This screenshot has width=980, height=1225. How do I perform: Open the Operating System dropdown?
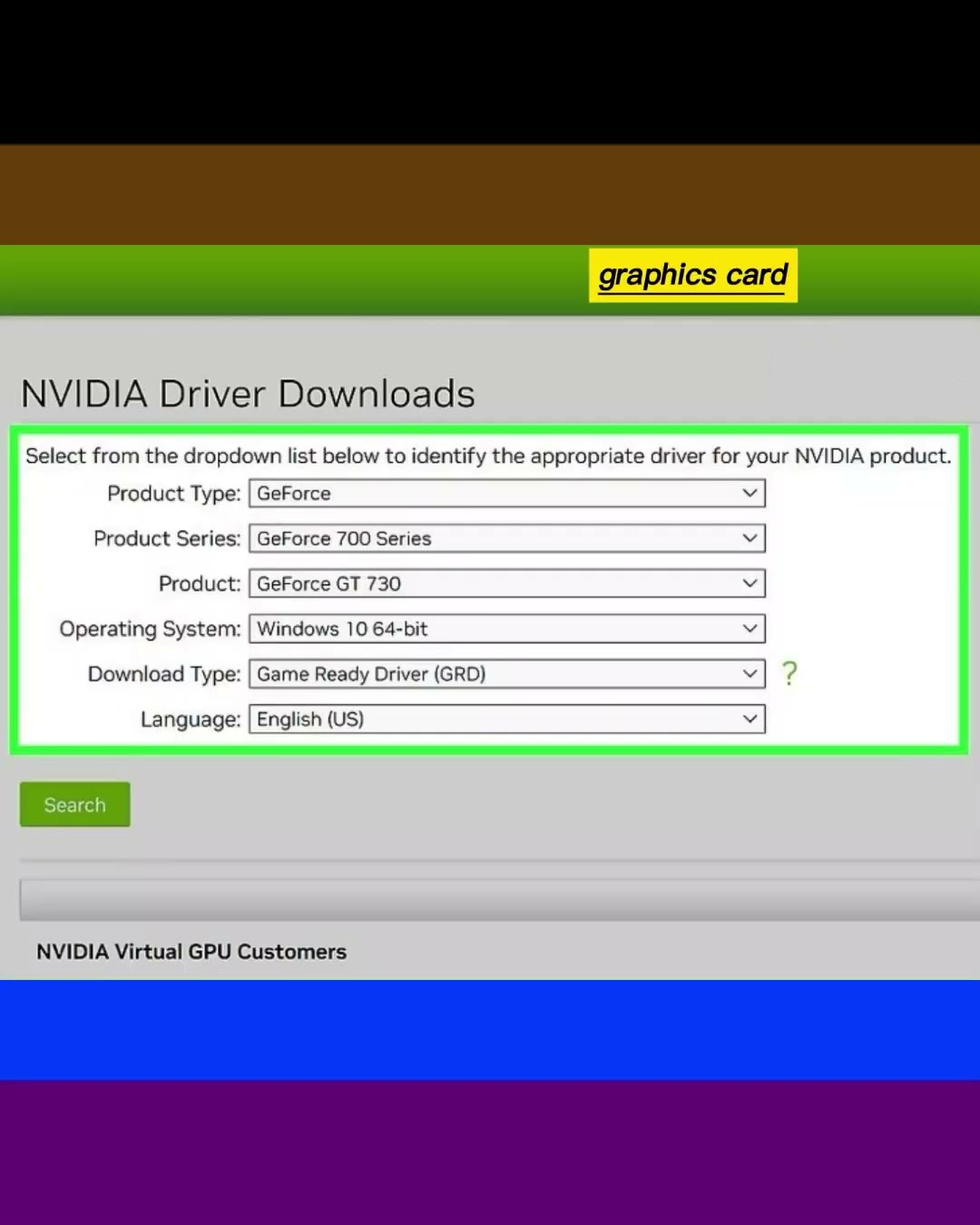[x=507, y=629]
